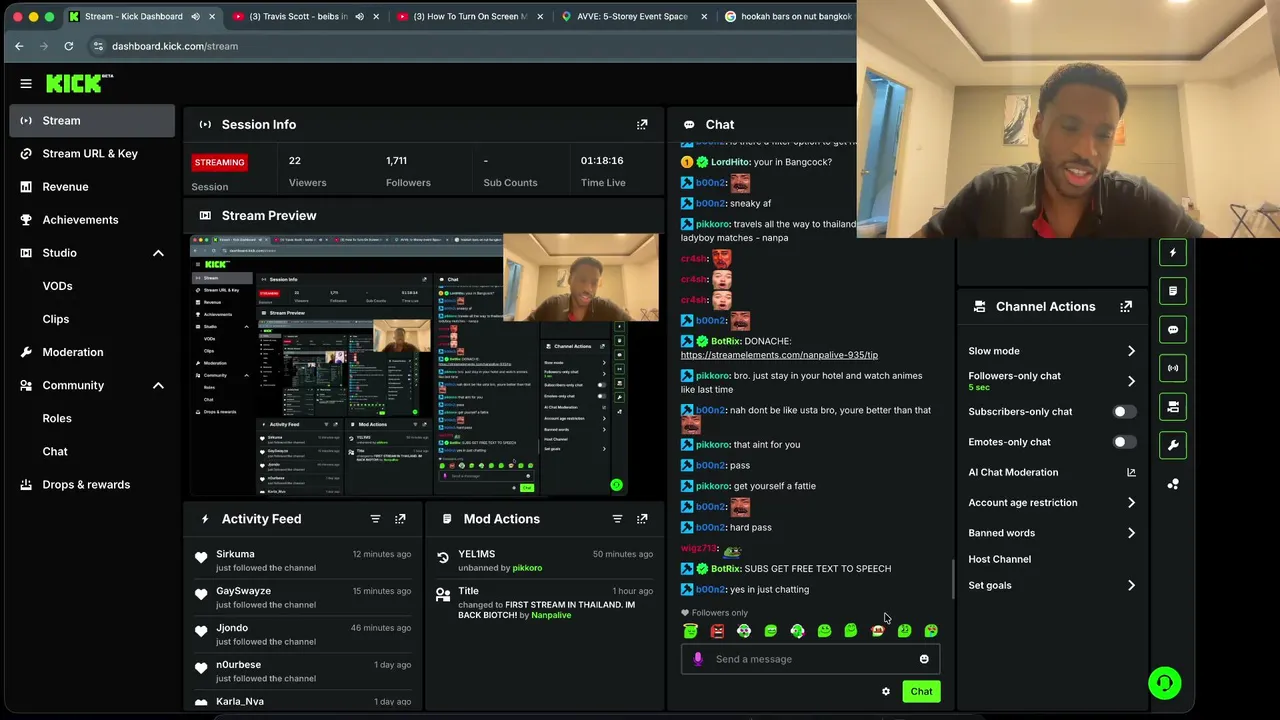The image size is (1280, 720).
Task: Click LordHito username in chat
Action: click(x=730, y=162)
